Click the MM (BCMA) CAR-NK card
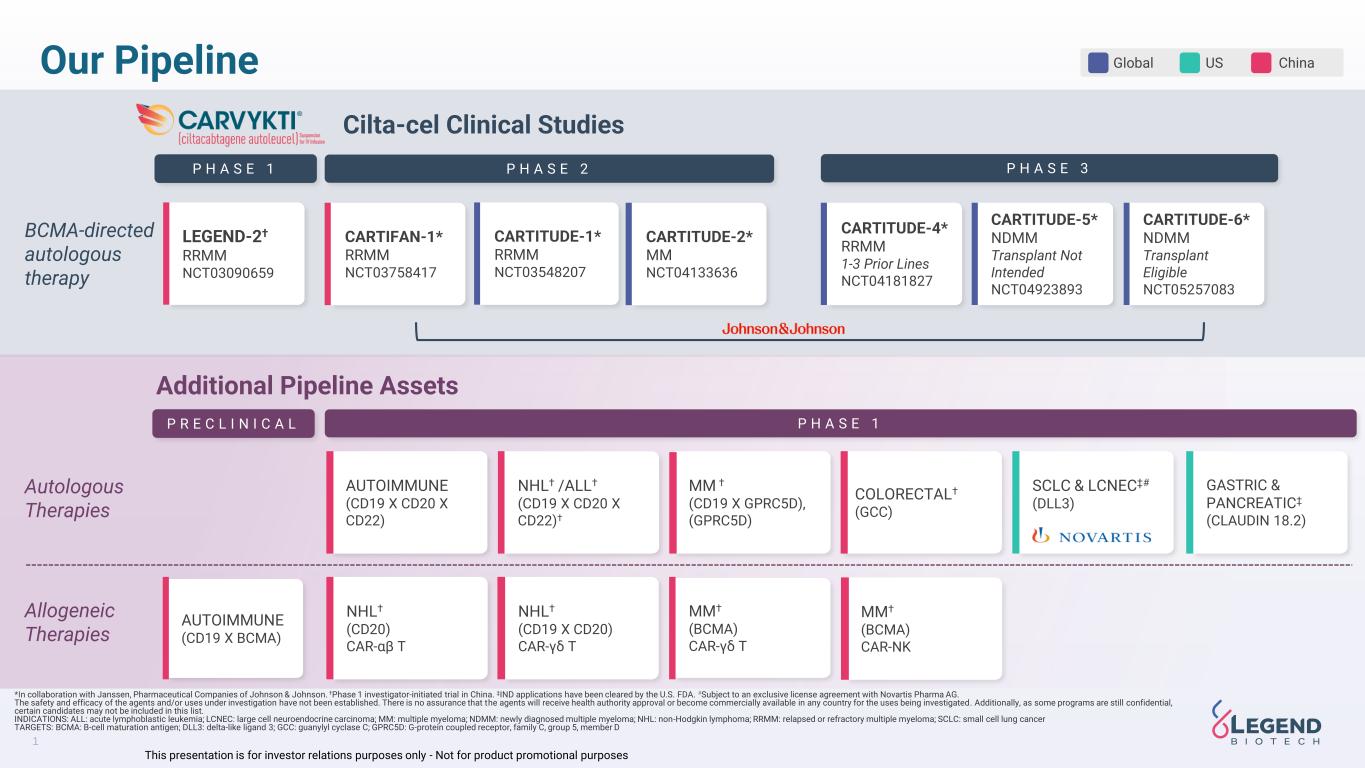This screenshot has height=768, width=1365. coord(921,628)
